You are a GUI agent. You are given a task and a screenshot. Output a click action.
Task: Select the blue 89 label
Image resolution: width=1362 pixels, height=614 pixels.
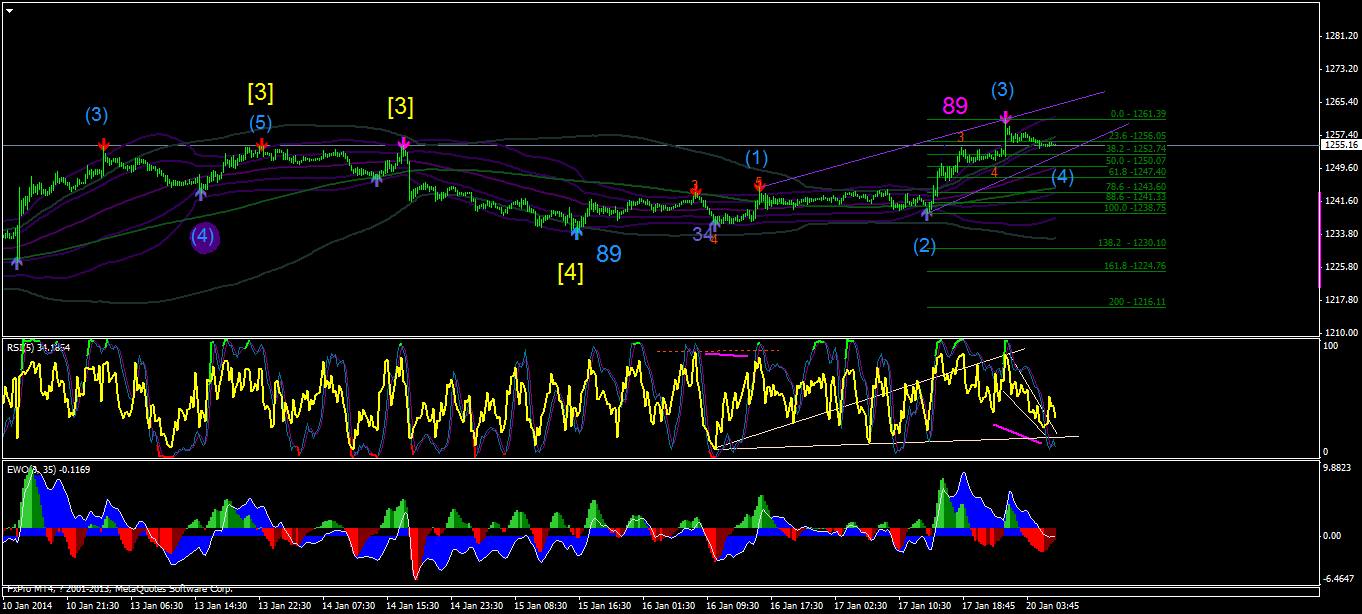click(x=609, y=254)
